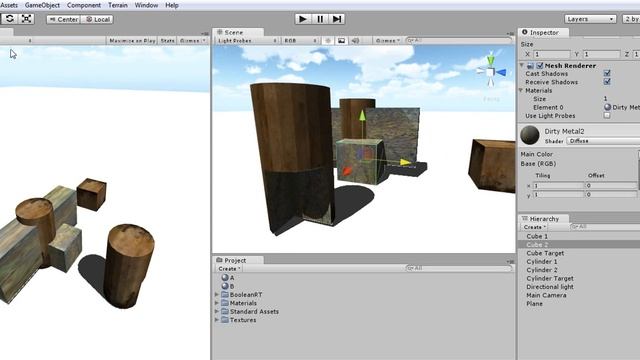Collapse the Mesh Renderer component

click(522, 65)
